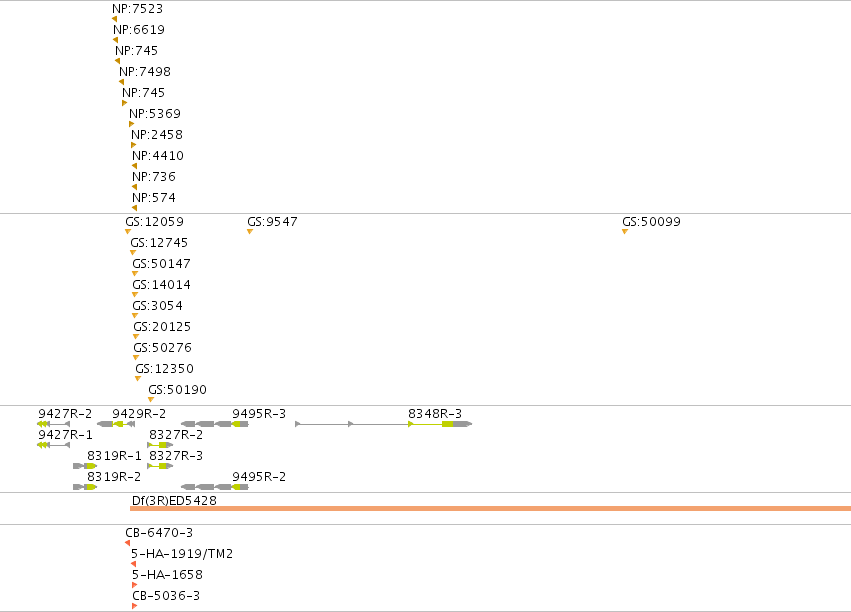Select the red arrow under CB-6470-3
Screen dimensions: 851x612
pos(128,543)
